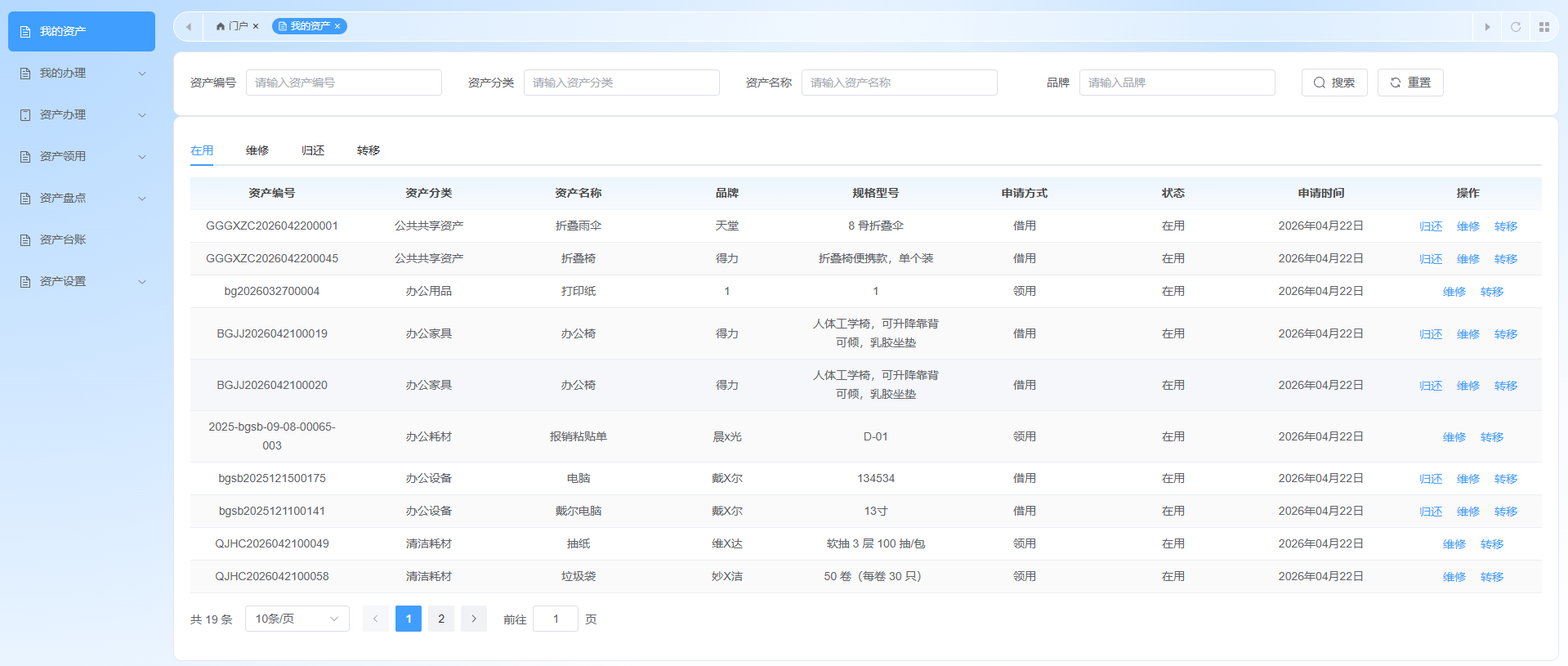Click the 软抽 3 层 100 抽/包 cell
1568x666 pixels.
click(x=876, y=543)
